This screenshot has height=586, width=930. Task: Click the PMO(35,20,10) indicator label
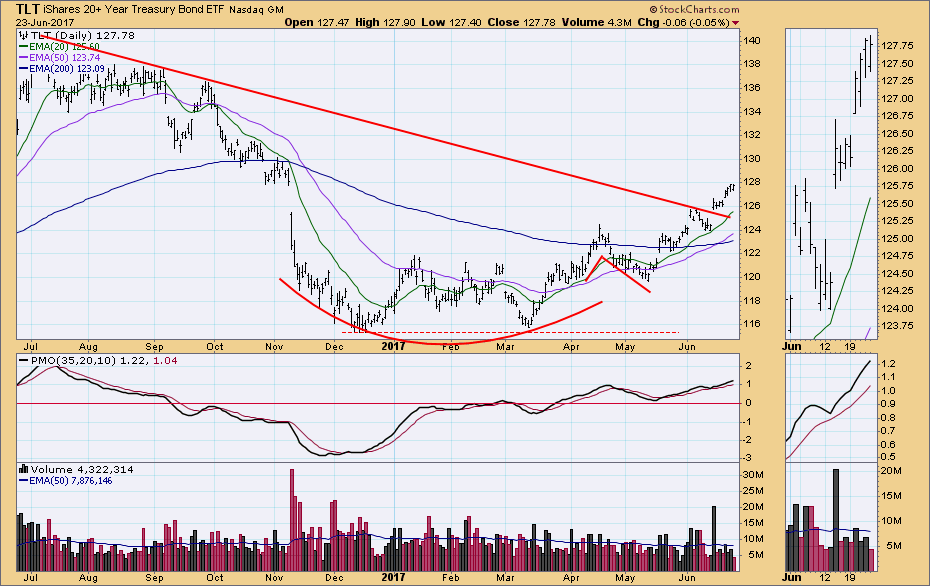click(x=74, y=361)
